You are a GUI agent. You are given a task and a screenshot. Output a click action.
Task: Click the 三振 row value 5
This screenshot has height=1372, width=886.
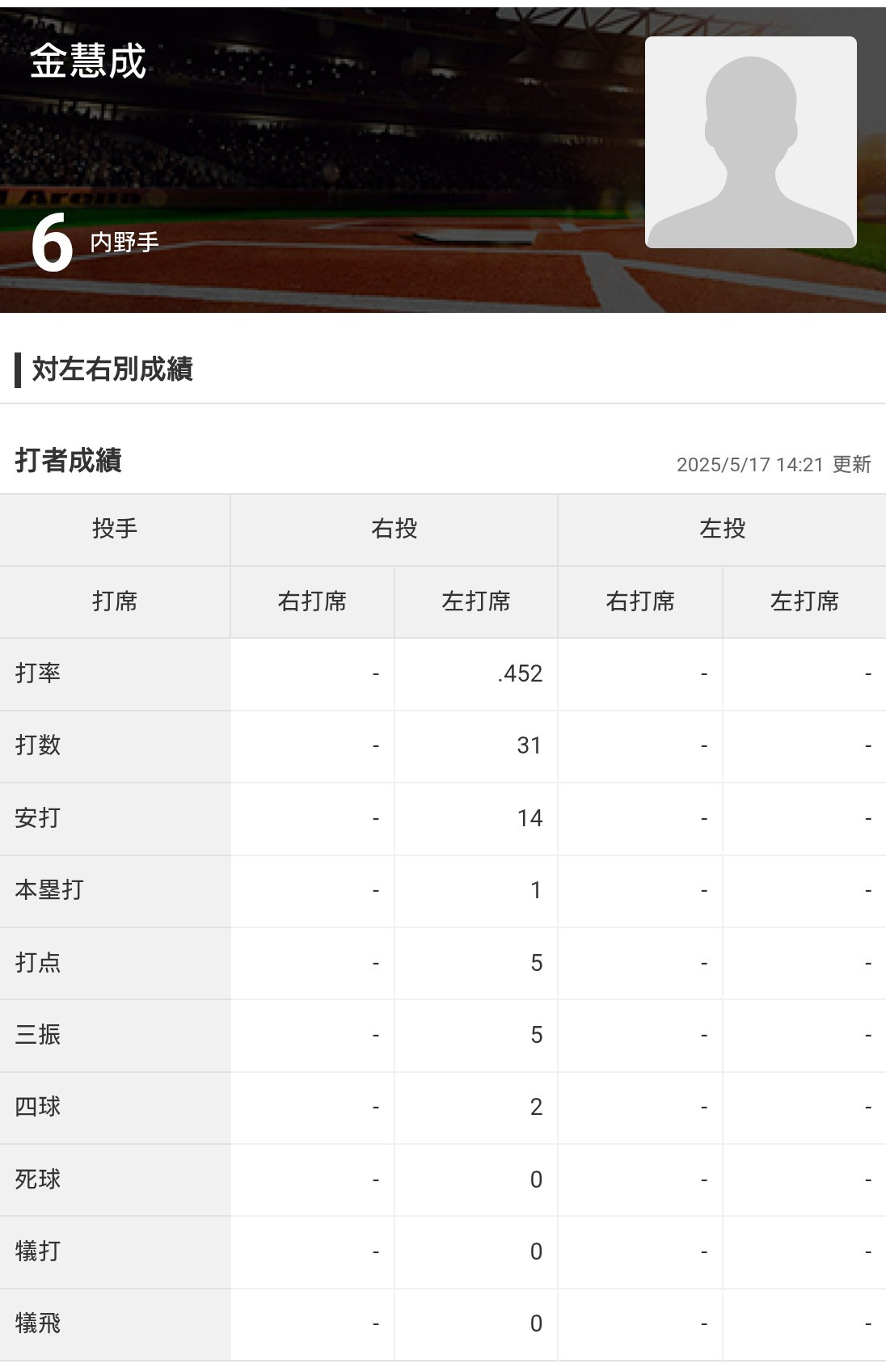tap(536, 1035)
